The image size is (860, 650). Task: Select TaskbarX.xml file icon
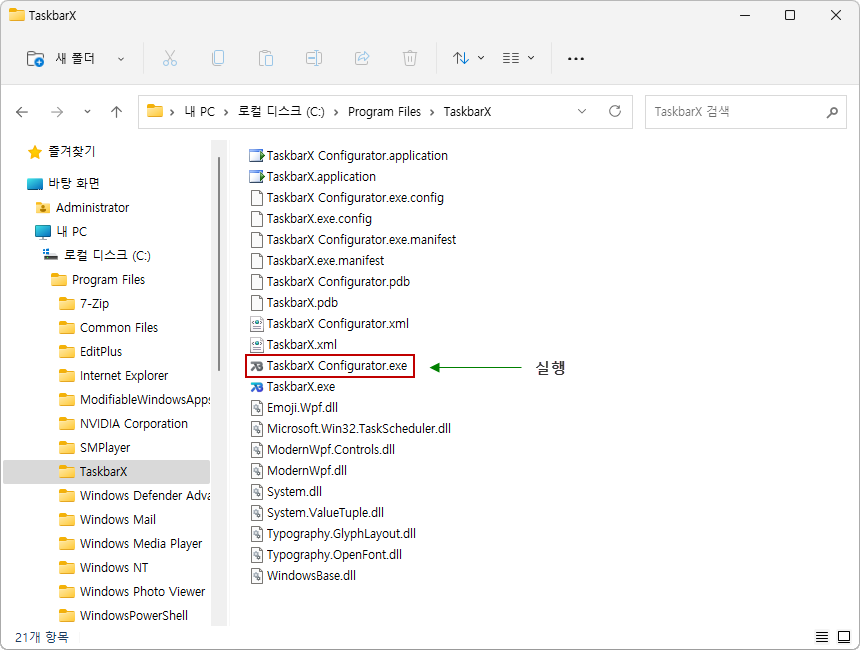(257, 345)
